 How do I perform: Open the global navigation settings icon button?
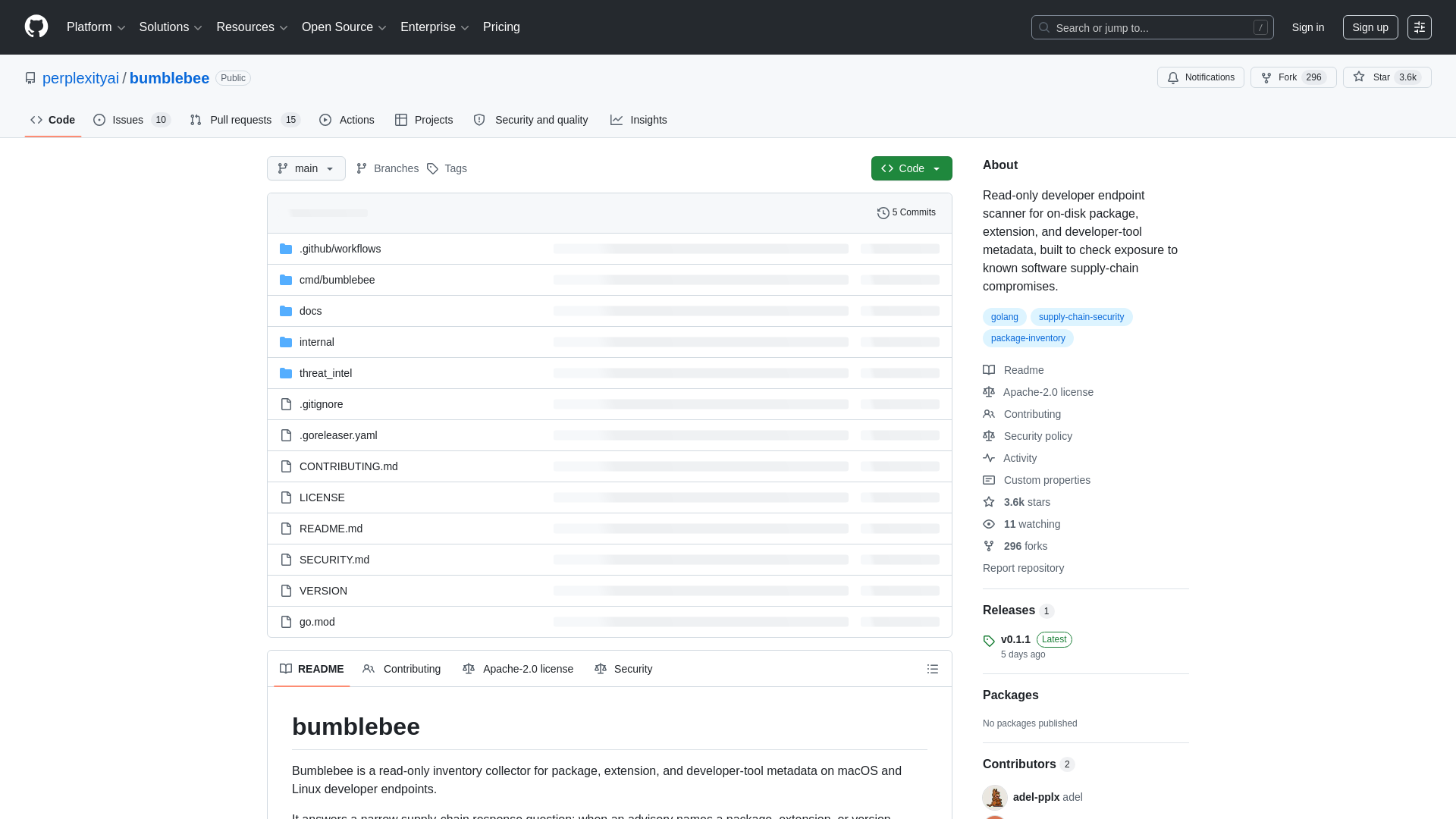[1420, 27]
